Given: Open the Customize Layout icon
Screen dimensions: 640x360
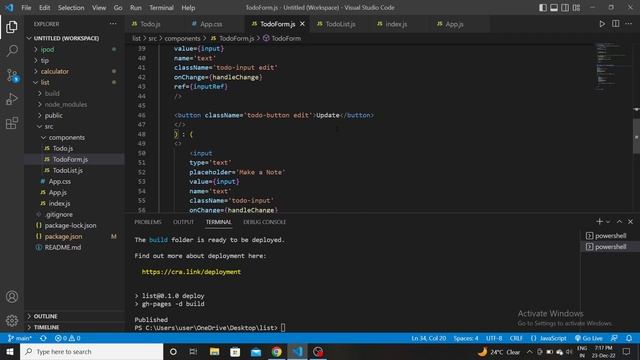Looking at the screenshot, I should [576, 8].
